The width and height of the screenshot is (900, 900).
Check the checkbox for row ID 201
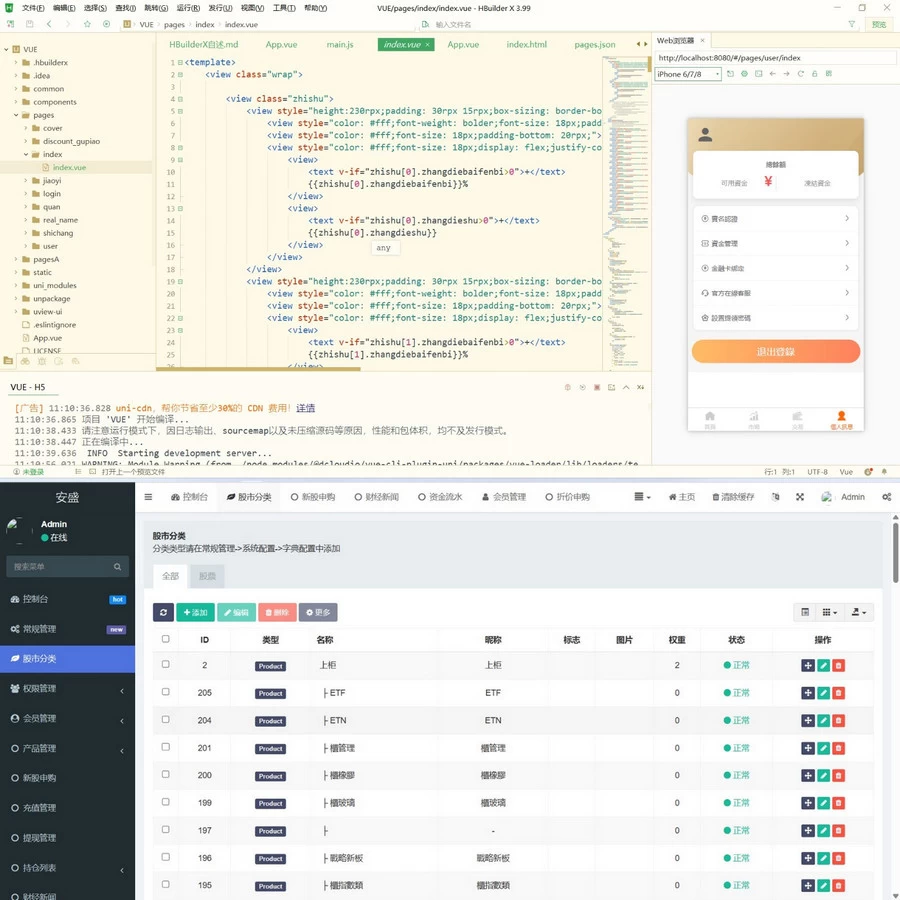[165, 747]
